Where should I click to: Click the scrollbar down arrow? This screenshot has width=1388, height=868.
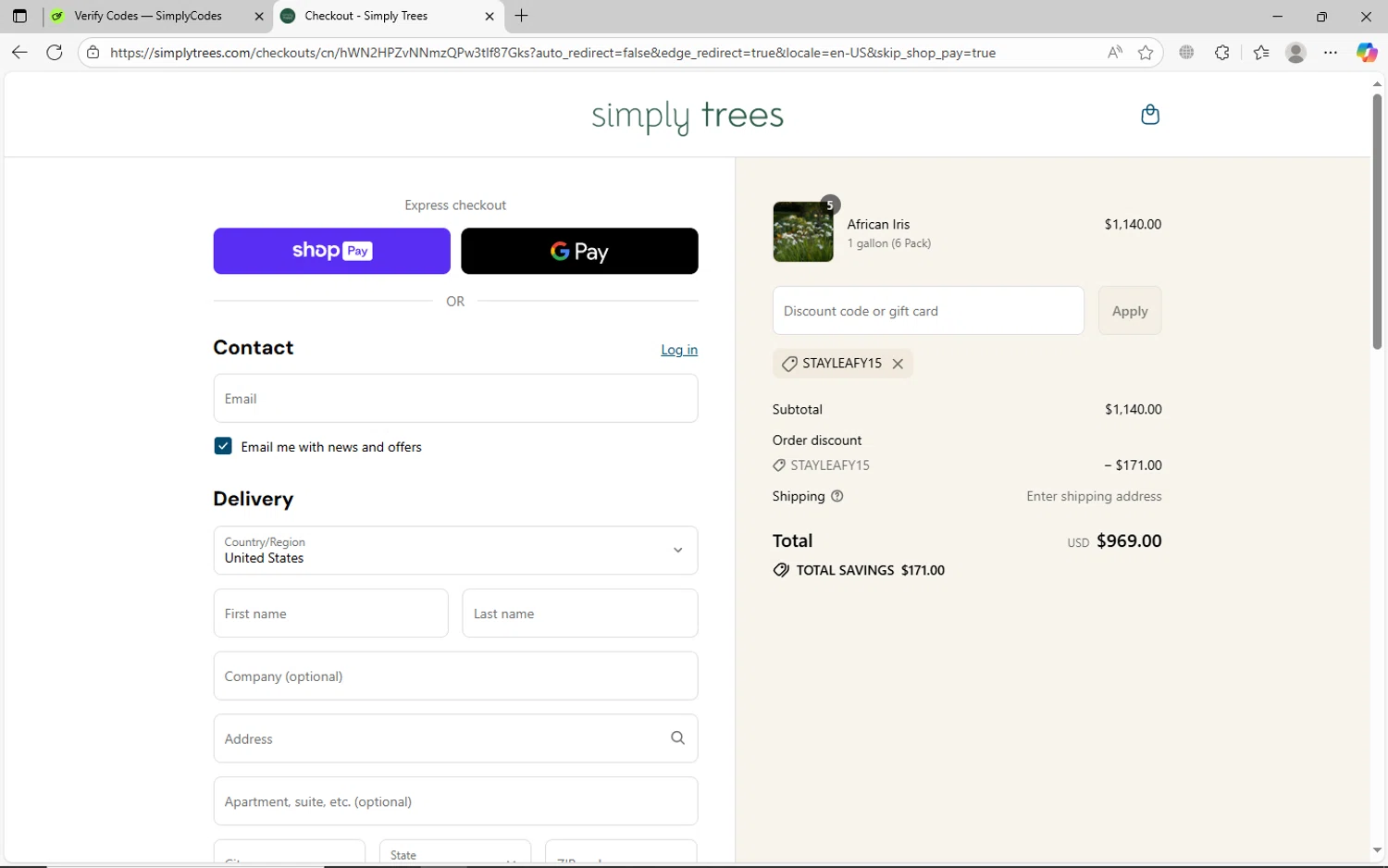tap(1377, 850)
